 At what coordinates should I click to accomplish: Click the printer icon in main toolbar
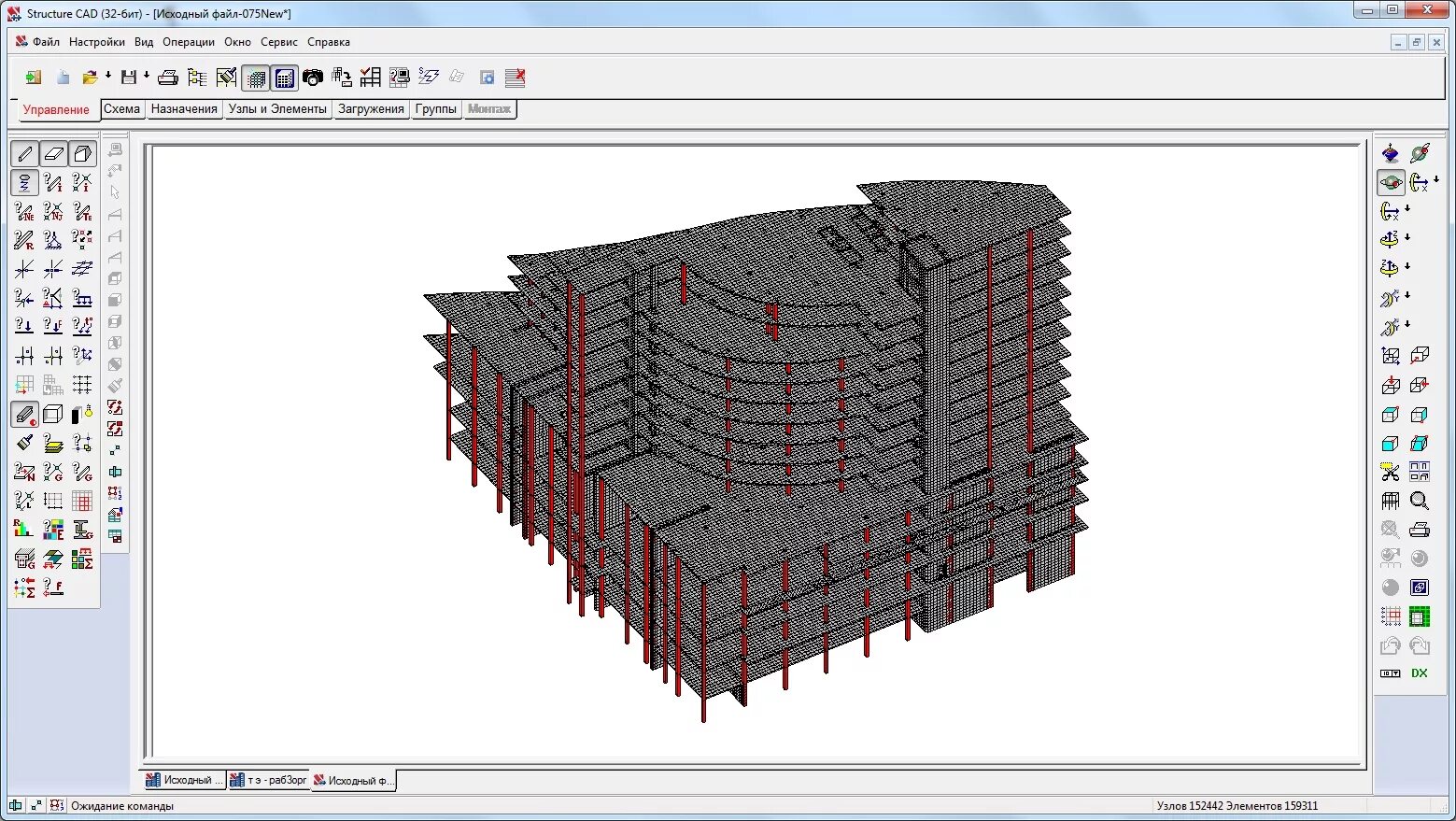168,78
